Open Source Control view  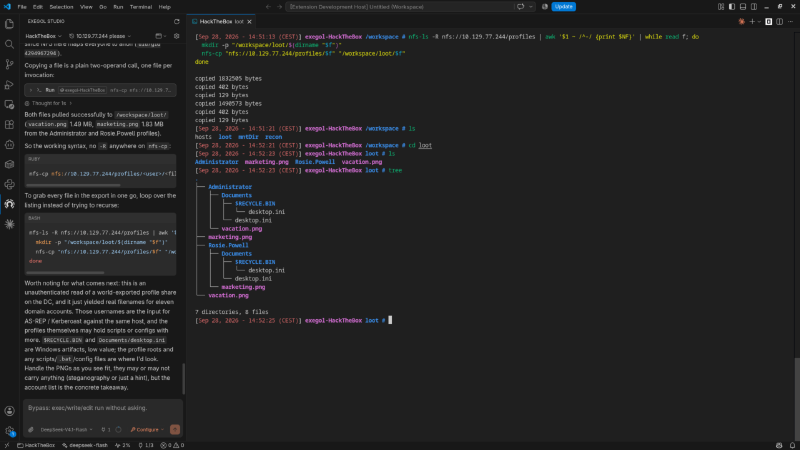[x=9, y=64]
